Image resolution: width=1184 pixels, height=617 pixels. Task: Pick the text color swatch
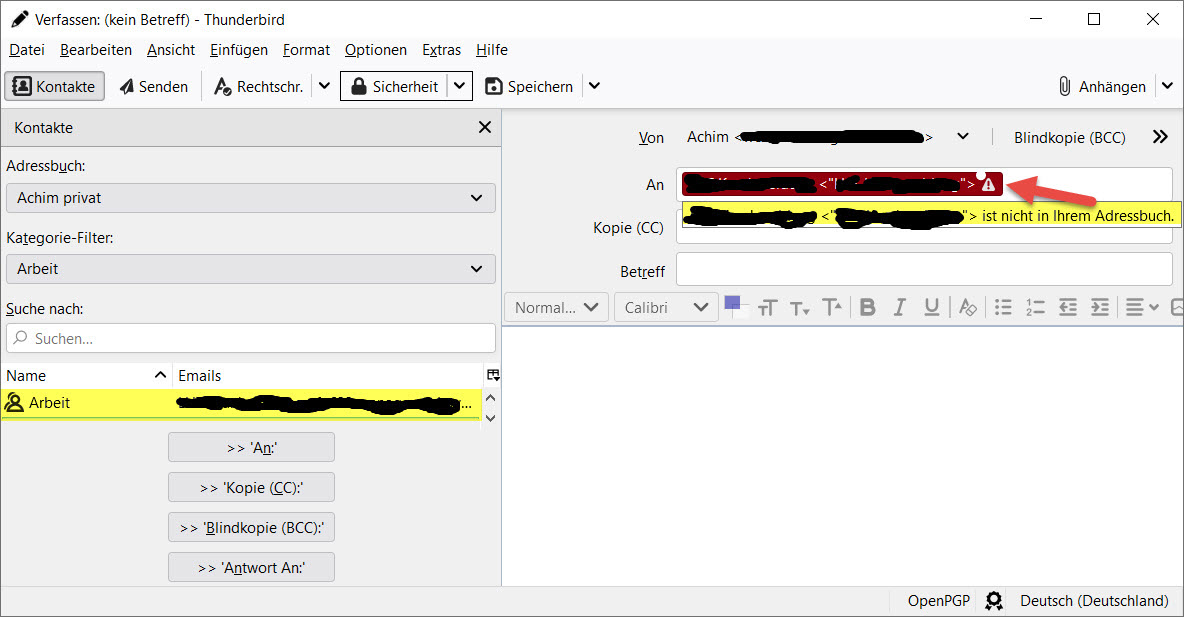[732, 303]
